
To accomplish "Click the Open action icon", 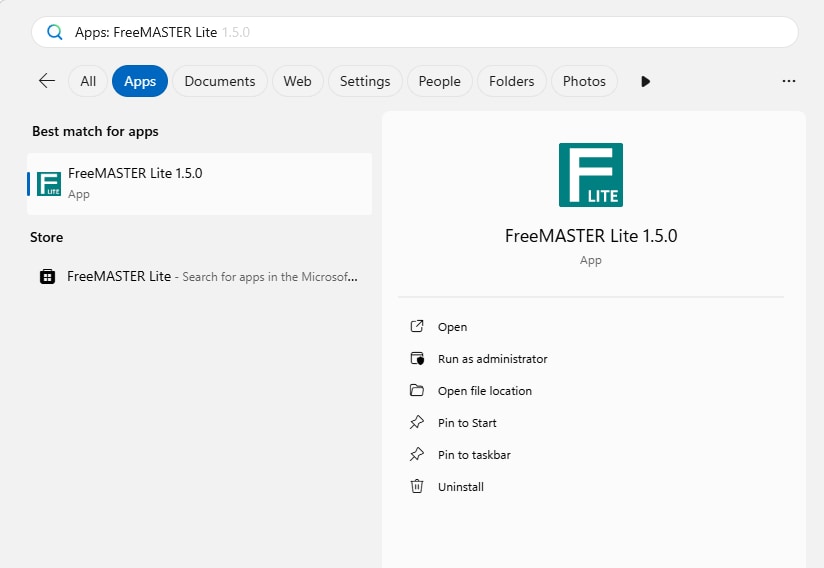I will coord(417,326).
